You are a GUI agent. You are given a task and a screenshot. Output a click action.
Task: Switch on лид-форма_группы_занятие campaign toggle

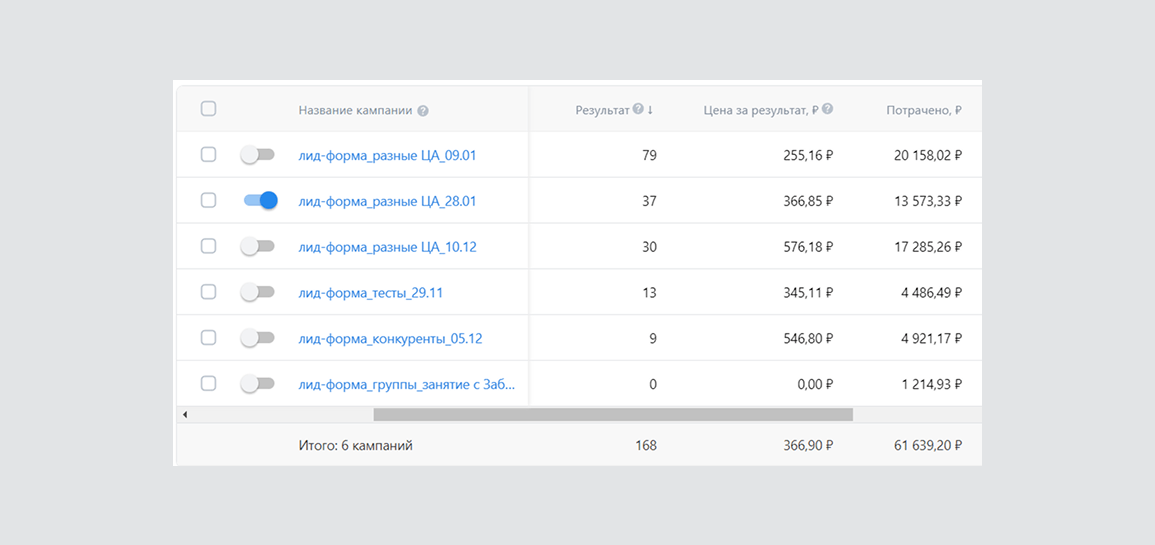coord(258,383)
